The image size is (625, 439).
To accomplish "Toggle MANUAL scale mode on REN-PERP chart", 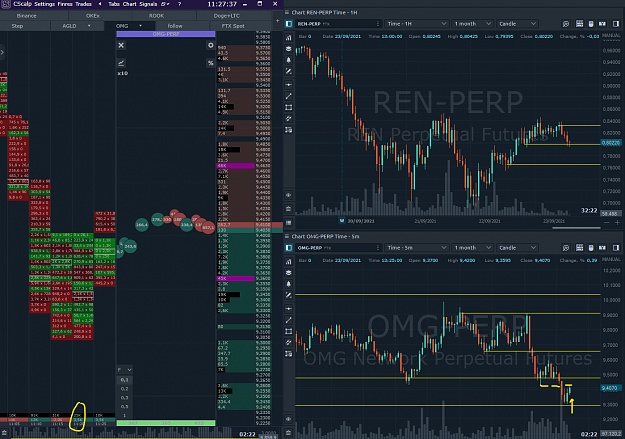I will tap(611, 35).
